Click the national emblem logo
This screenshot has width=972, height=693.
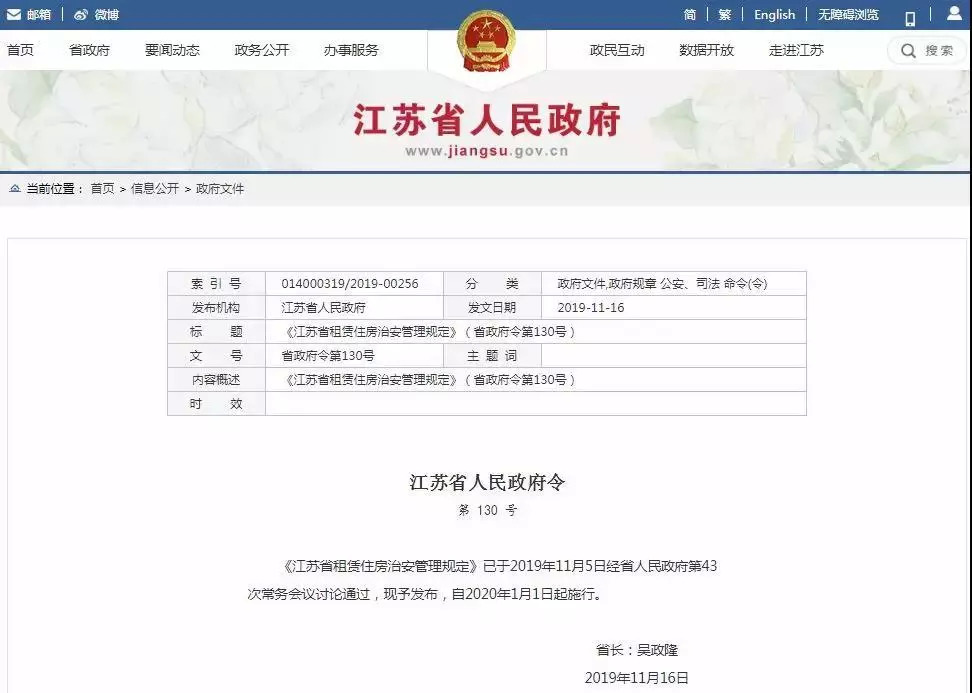tap(486, 41)
